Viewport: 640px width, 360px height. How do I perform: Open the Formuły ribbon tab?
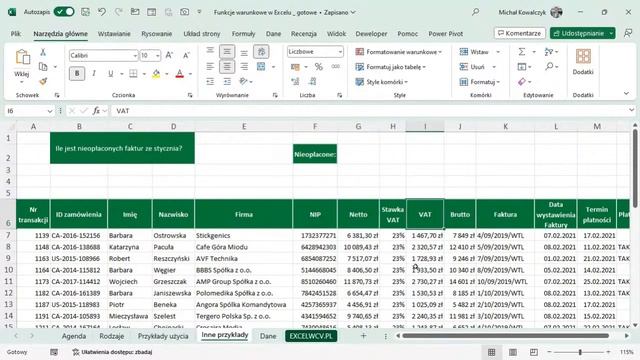(x=243, y=33)
